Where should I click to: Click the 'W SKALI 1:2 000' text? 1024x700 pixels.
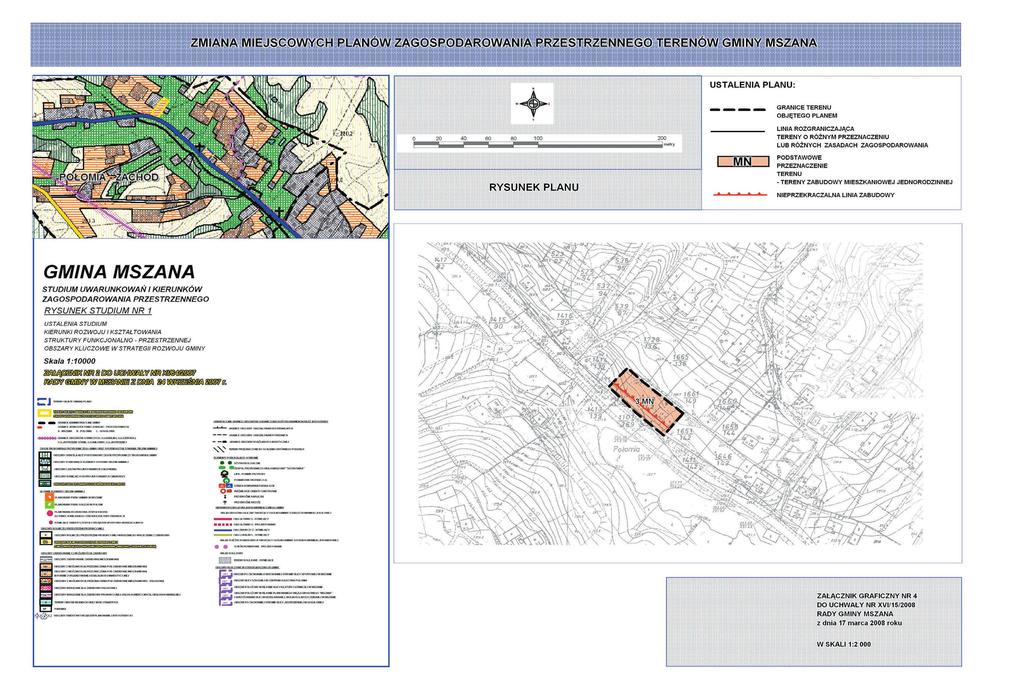[844, 644]
